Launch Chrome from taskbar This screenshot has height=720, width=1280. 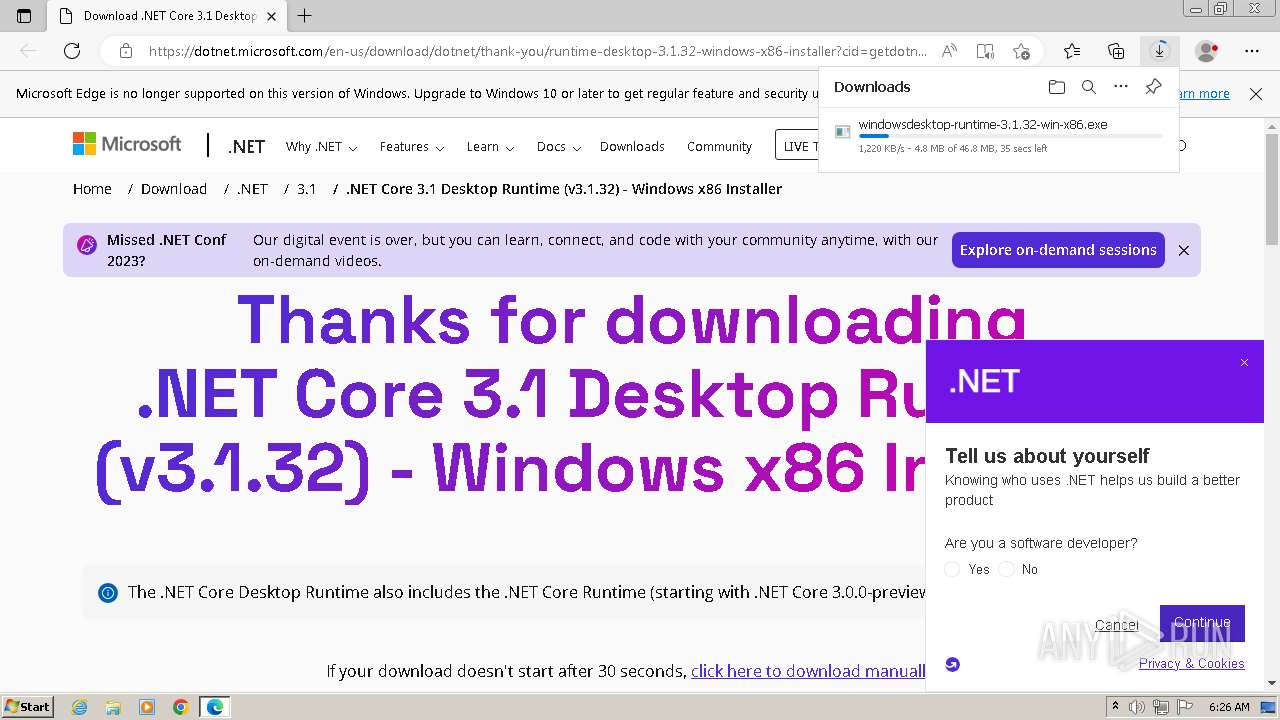coord(180,707)
